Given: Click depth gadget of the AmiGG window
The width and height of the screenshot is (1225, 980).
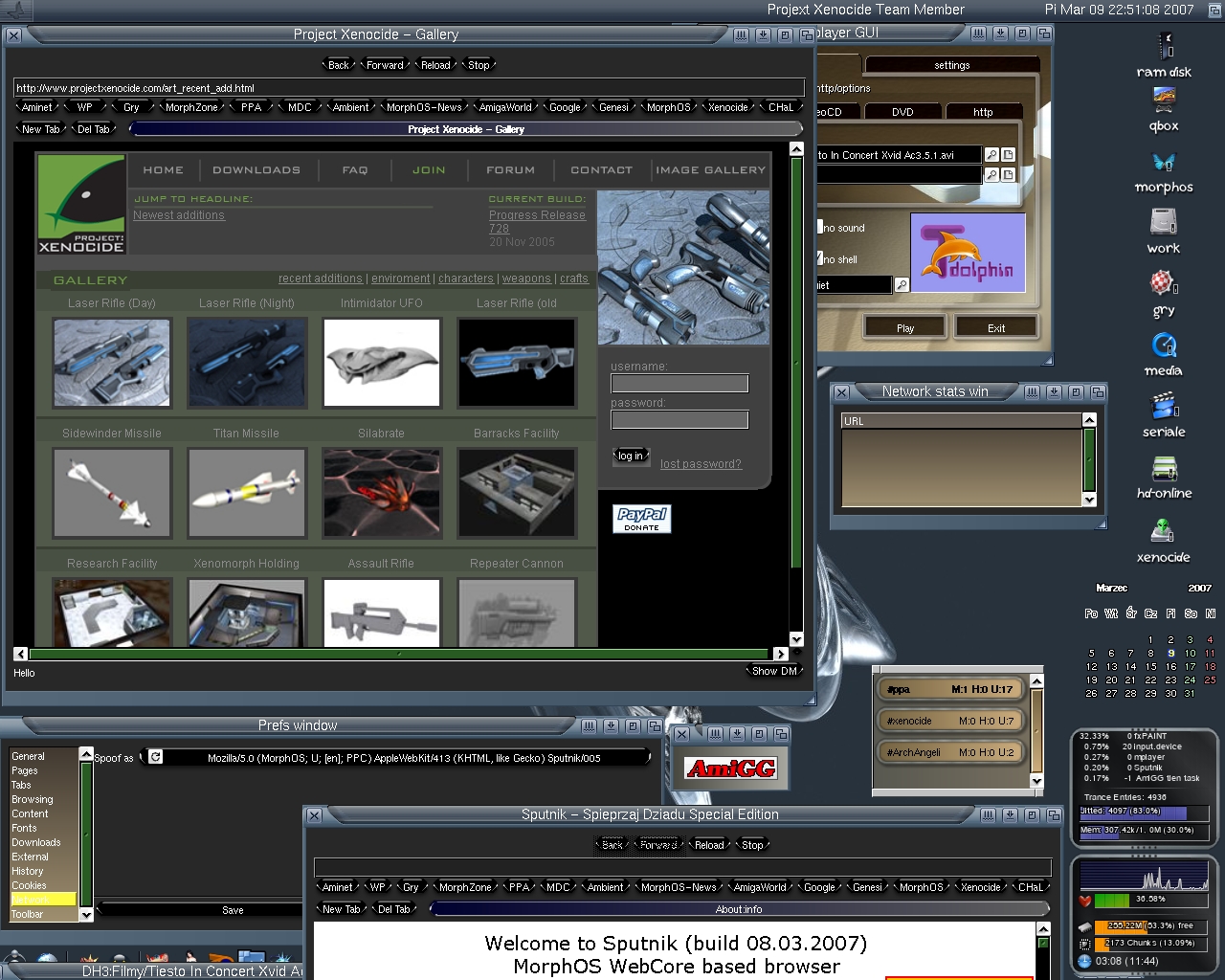Looking at the screenshot, I should pyautogui.click(x=781, y=734).
